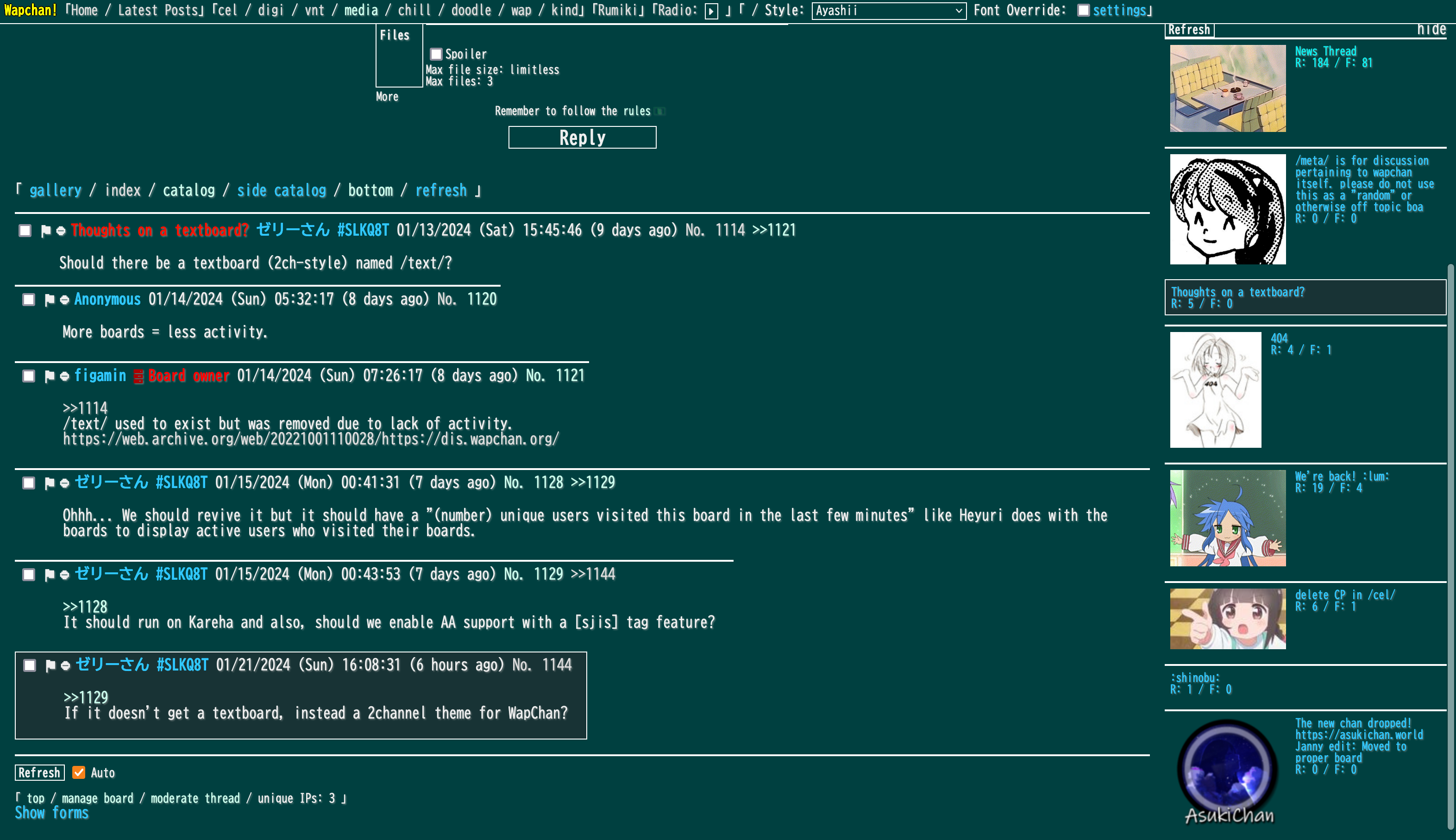Click the red Board owner badge icon
The height and width of the screenshot is (840, 1456).
pos(138,377)
